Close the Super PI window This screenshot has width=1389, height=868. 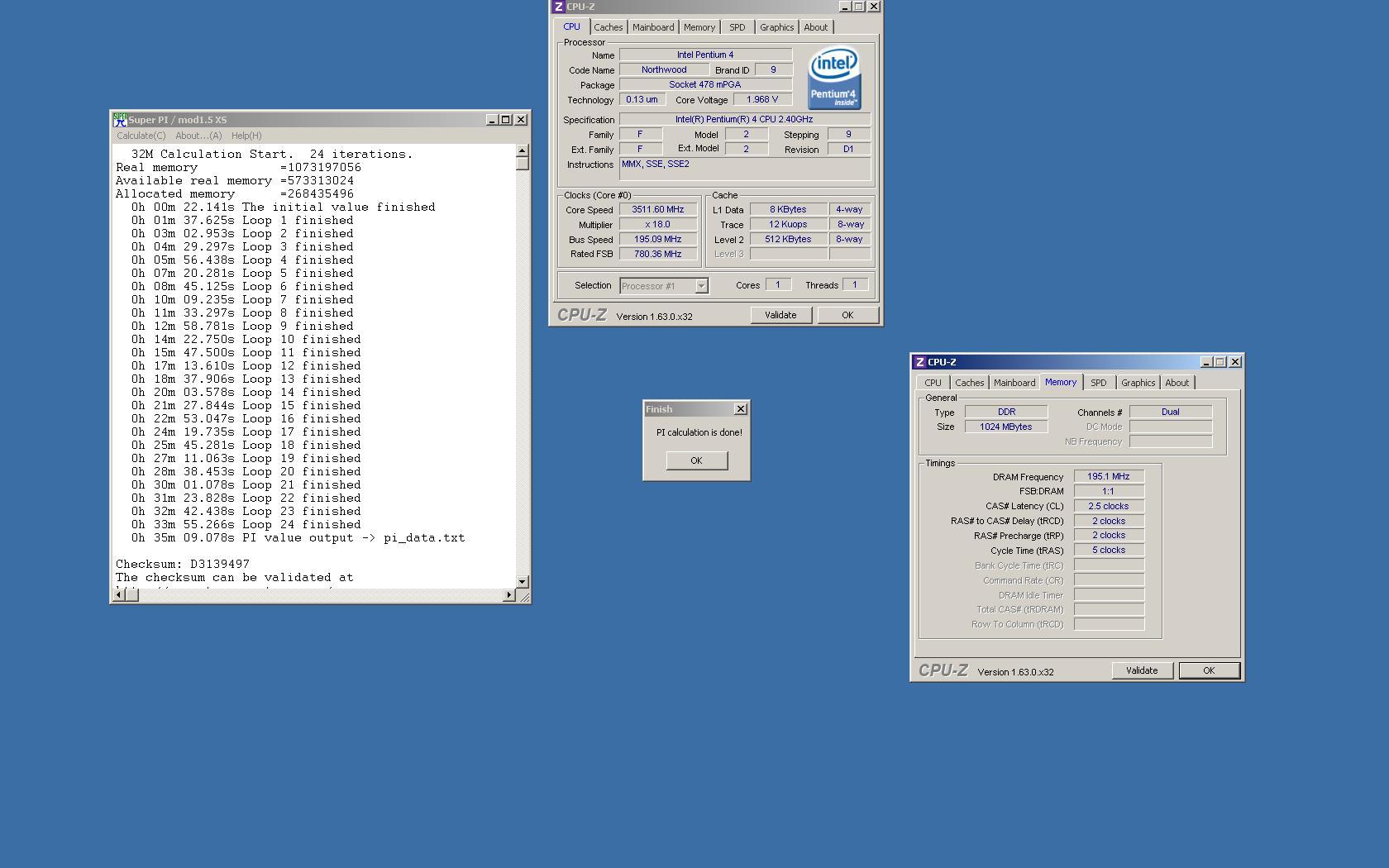[521, 120]
